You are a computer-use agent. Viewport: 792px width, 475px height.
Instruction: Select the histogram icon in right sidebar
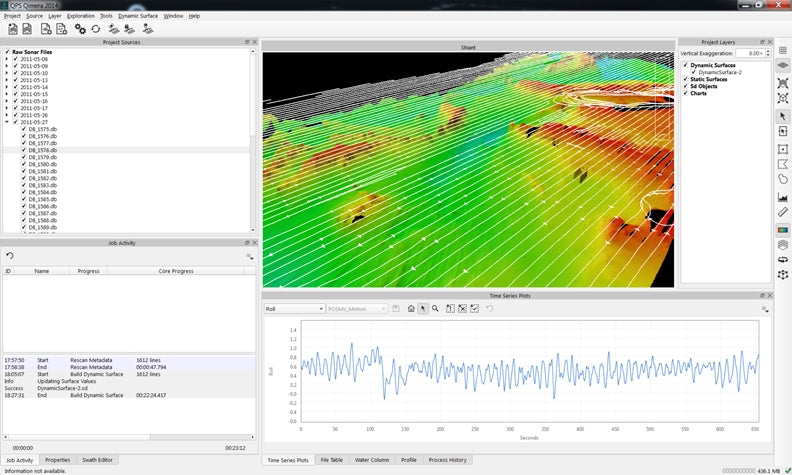pyautogui.click(x=782, y=196)
